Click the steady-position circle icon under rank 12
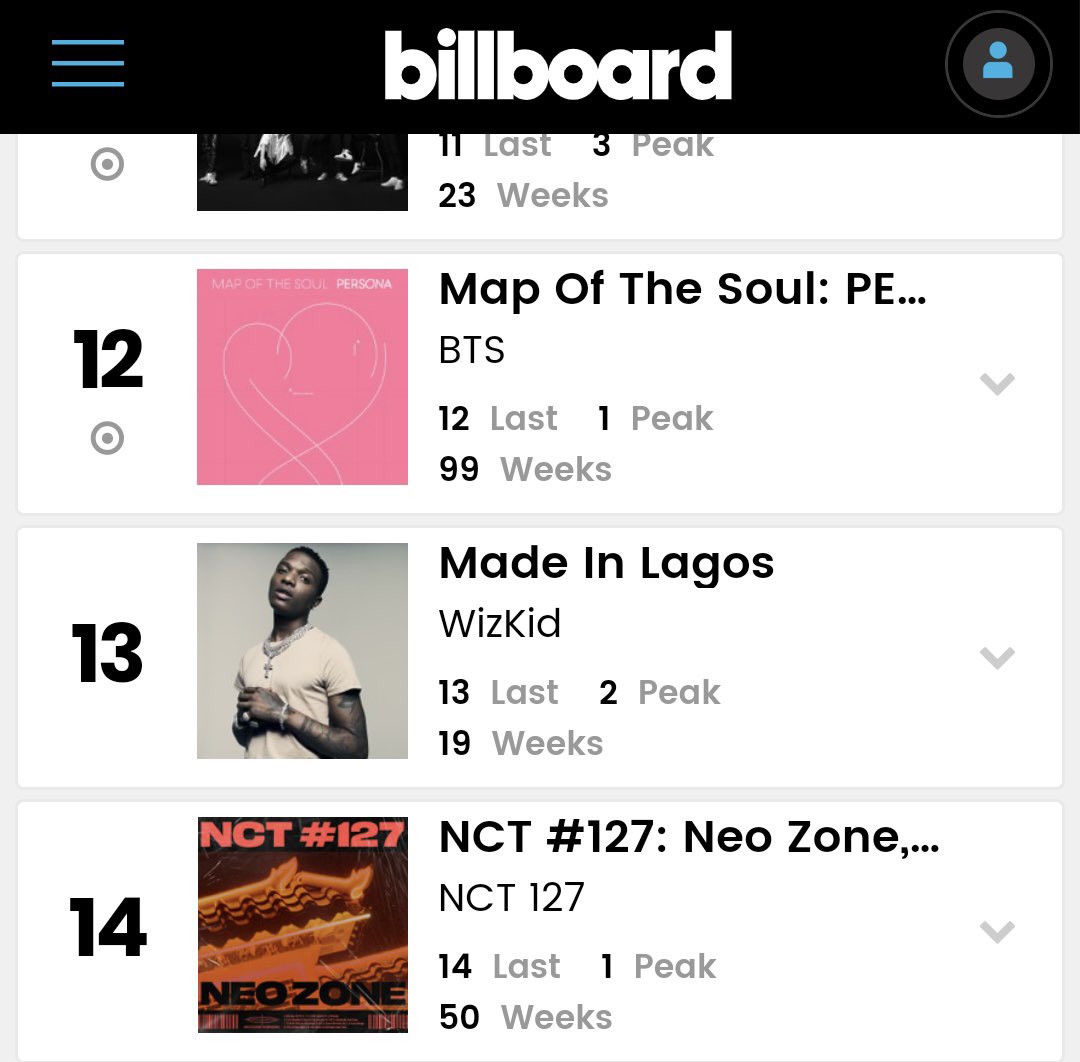This screenshot has width=1080, height=1062. pos(107,438)
